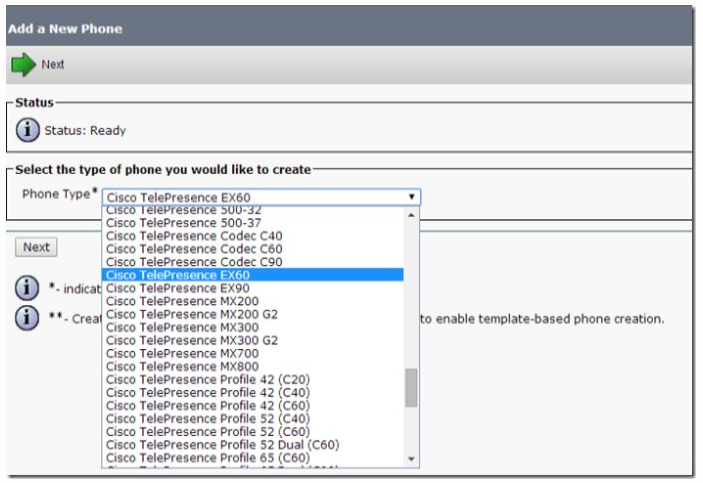Click the info icon beside the double-asterisk note
The image size is (703, 483).
[x=27, y=318]
